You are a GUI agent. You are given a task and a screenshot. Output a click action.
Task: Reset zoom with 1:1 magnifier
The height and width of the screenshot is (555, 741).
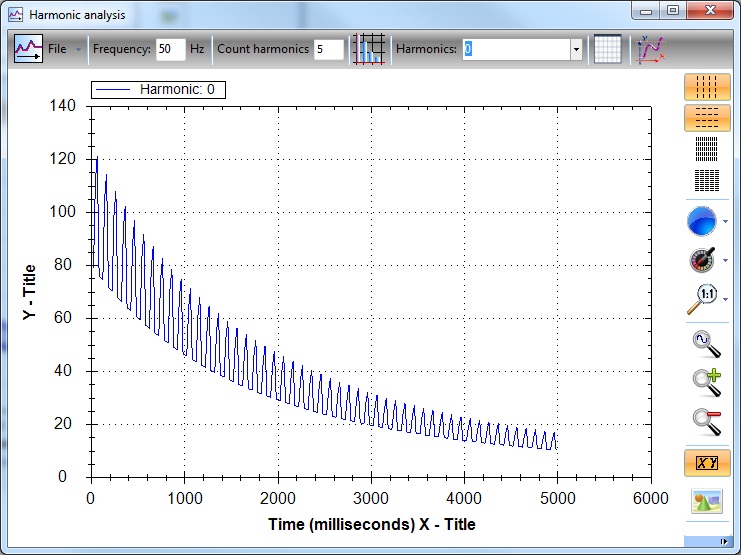click(702, 299)
